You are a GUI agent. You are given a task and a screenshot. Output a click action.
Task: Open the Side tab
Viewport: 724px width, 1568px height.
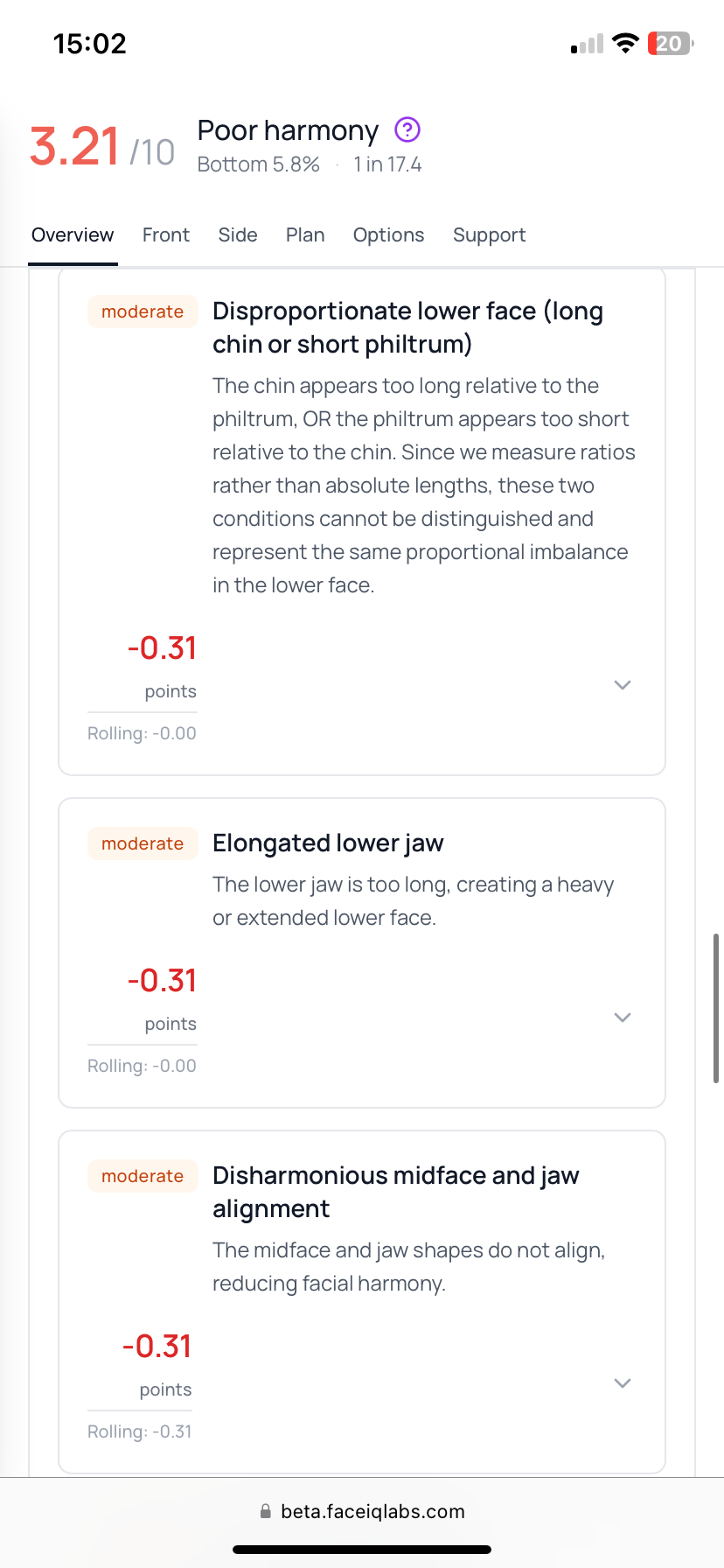(x=238, y=235)
